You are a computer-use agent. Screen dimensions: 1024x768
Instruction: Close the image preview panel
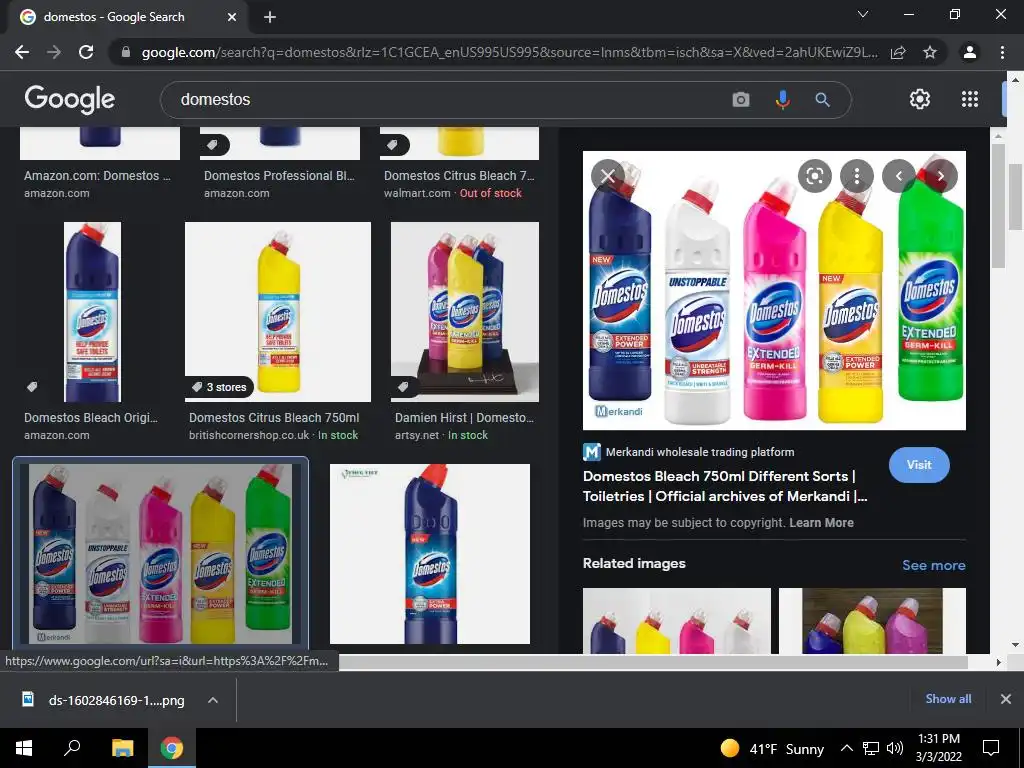pos(607,176)
